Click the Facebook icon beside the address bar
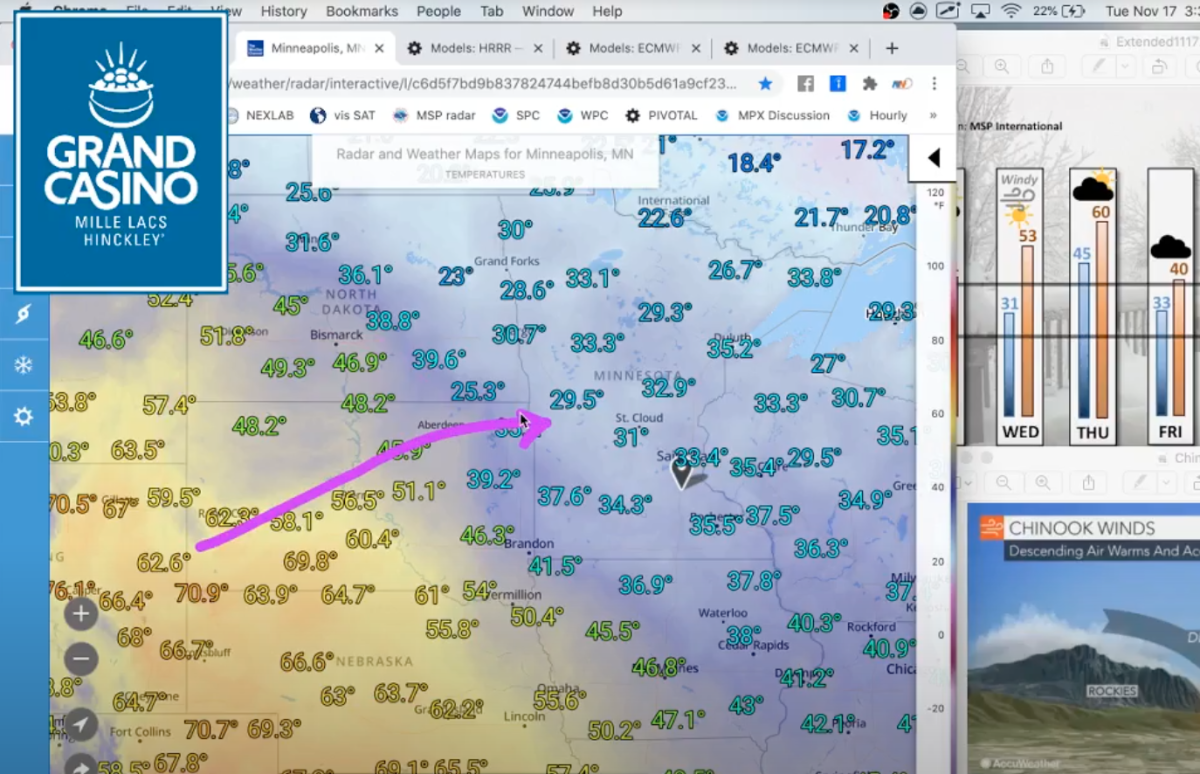Screen dimensions: 1200x774 tap(805, 84)
